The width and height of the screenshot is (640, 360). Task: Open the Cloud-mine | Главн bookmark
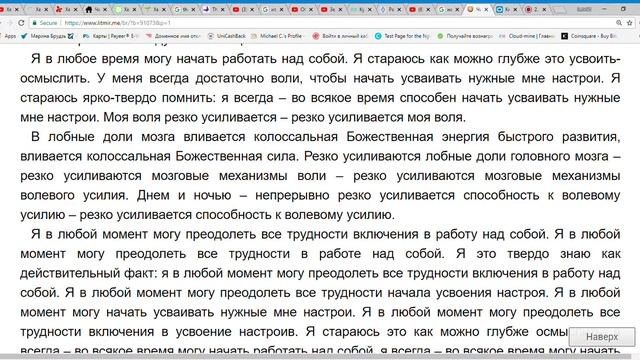(527, 36)
